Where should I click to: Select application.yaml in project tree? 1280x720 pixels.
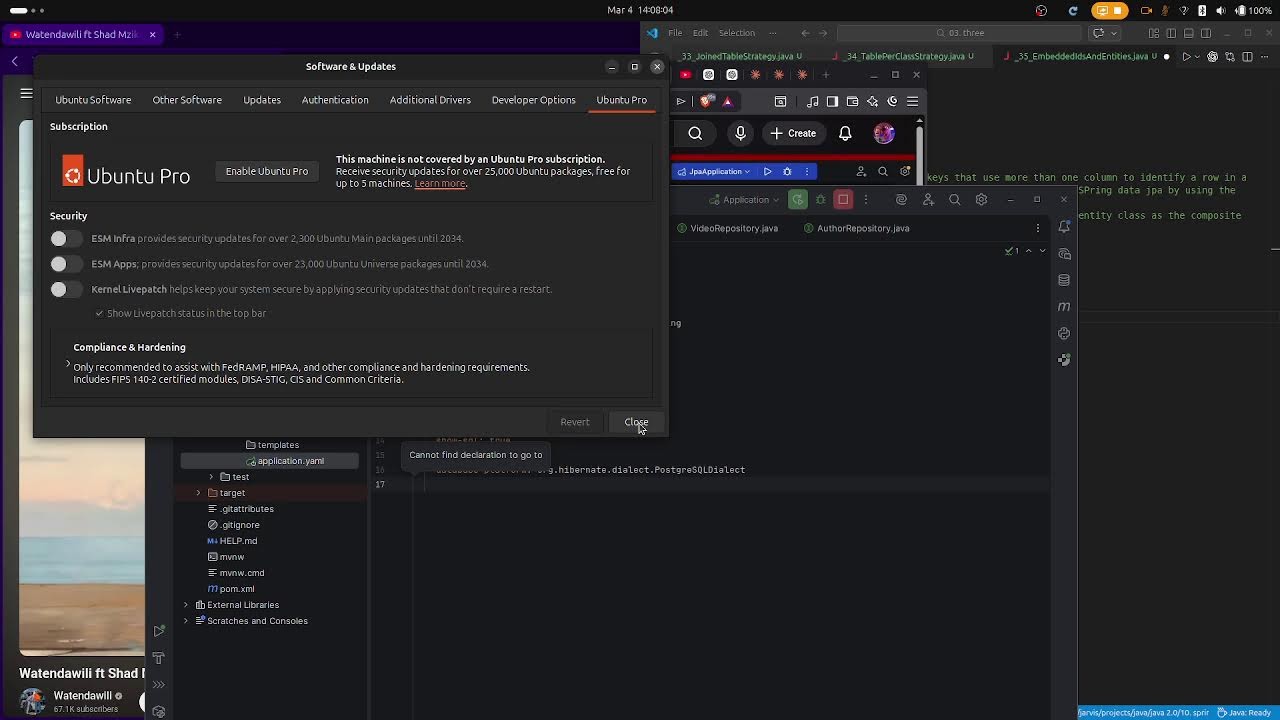[x=269, y=461]
